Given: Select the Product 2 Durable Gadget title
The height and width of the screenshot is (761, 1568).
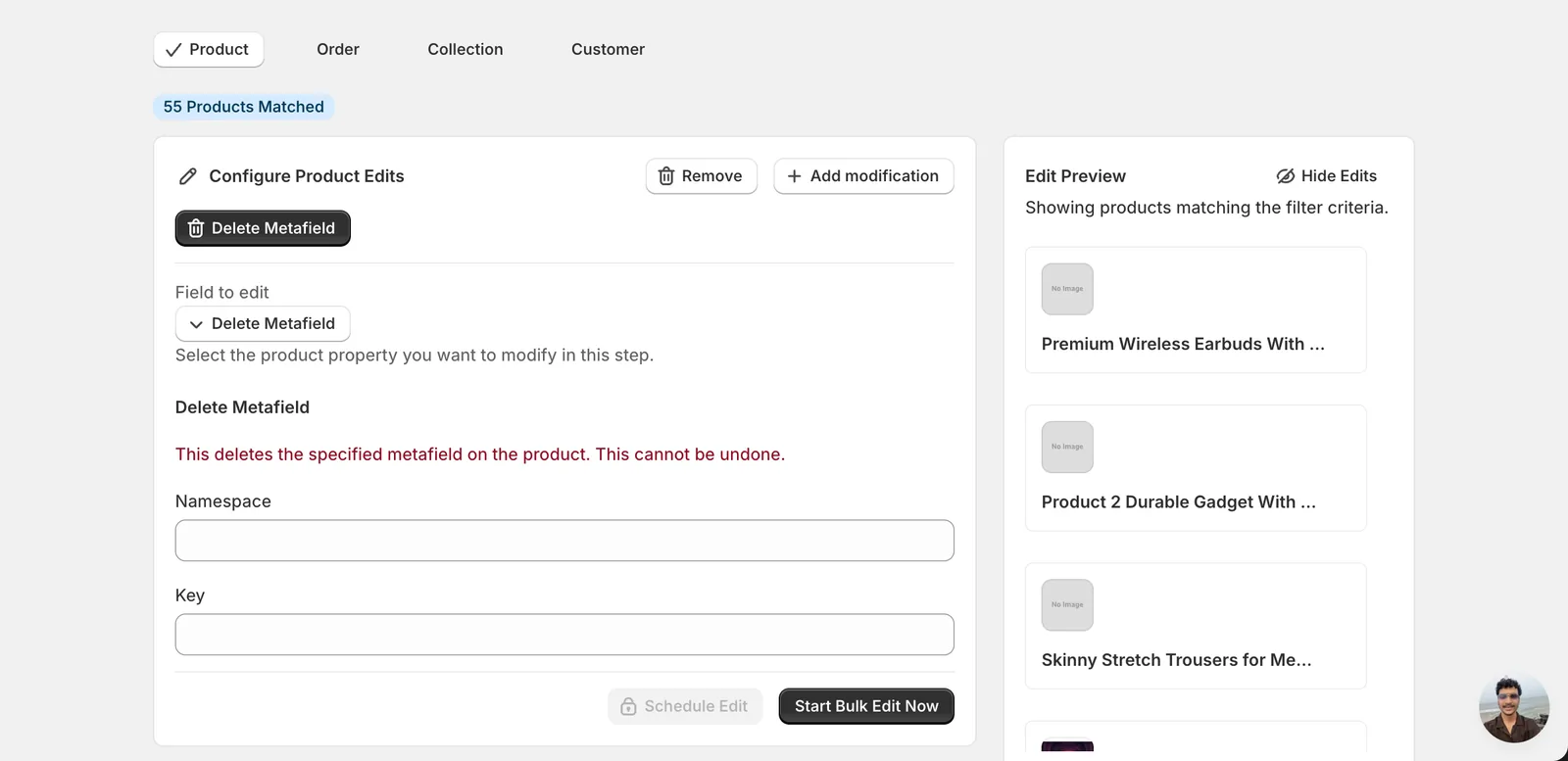Looking at the screenshot, I should pos(1179,502).
